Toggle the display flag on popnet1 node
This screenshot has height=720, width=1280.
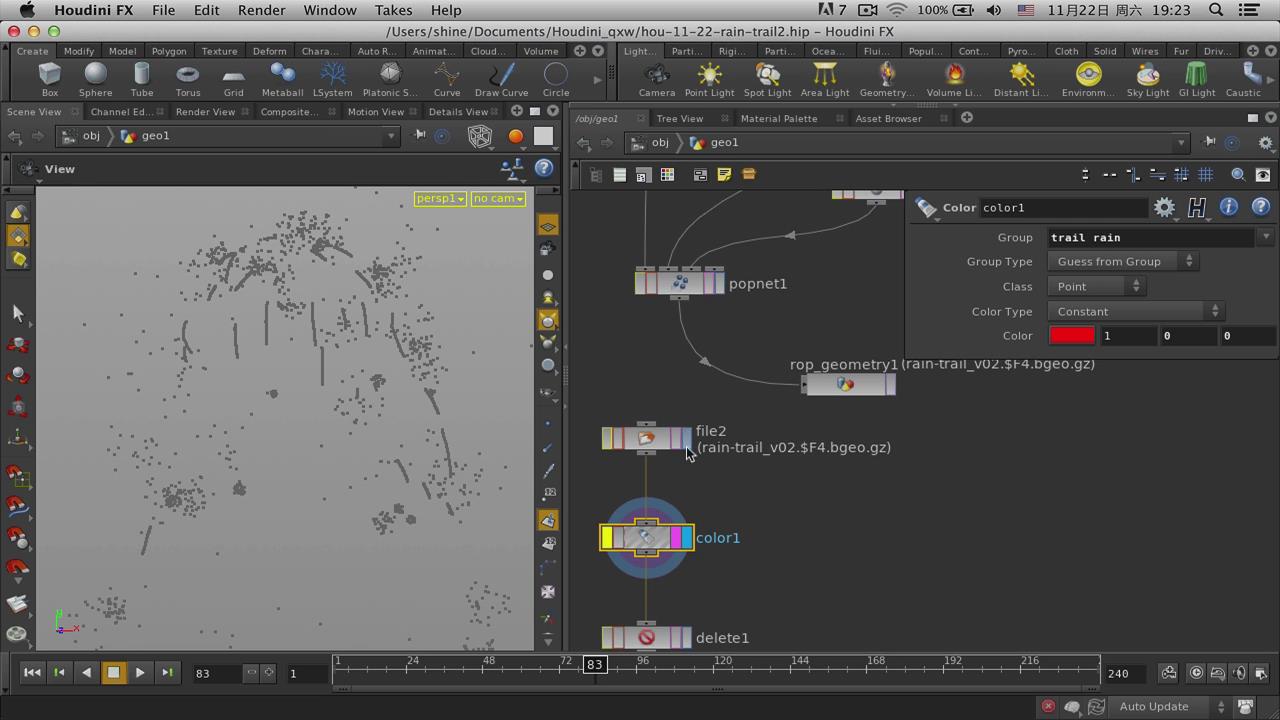pos(719,283)
